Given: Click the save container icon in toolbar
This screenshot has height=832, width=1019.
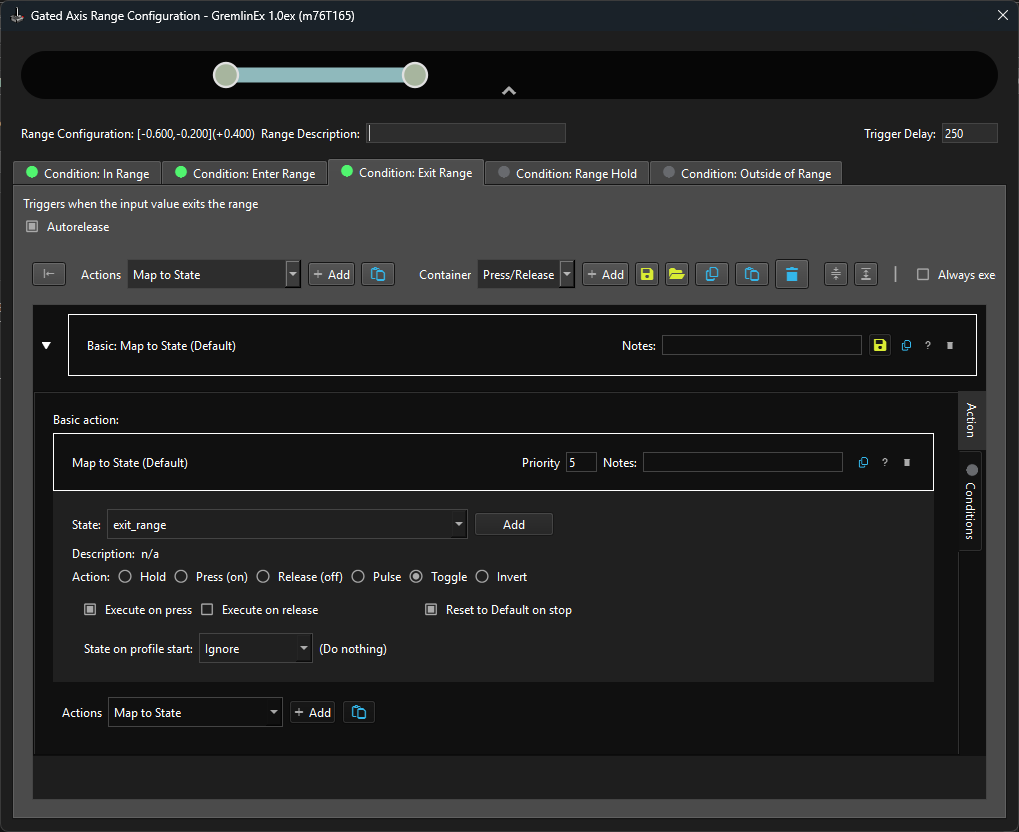Looking at the screenshot, I should pyautogui.click(x=647, y=274).
